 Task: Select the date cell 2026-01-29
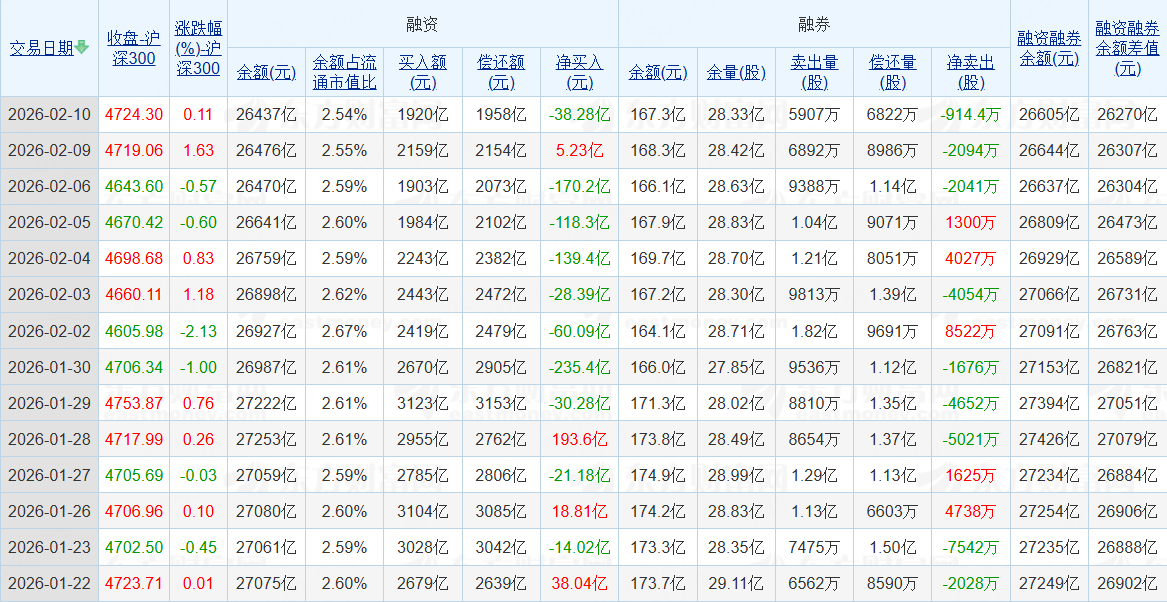click(49, 403)
